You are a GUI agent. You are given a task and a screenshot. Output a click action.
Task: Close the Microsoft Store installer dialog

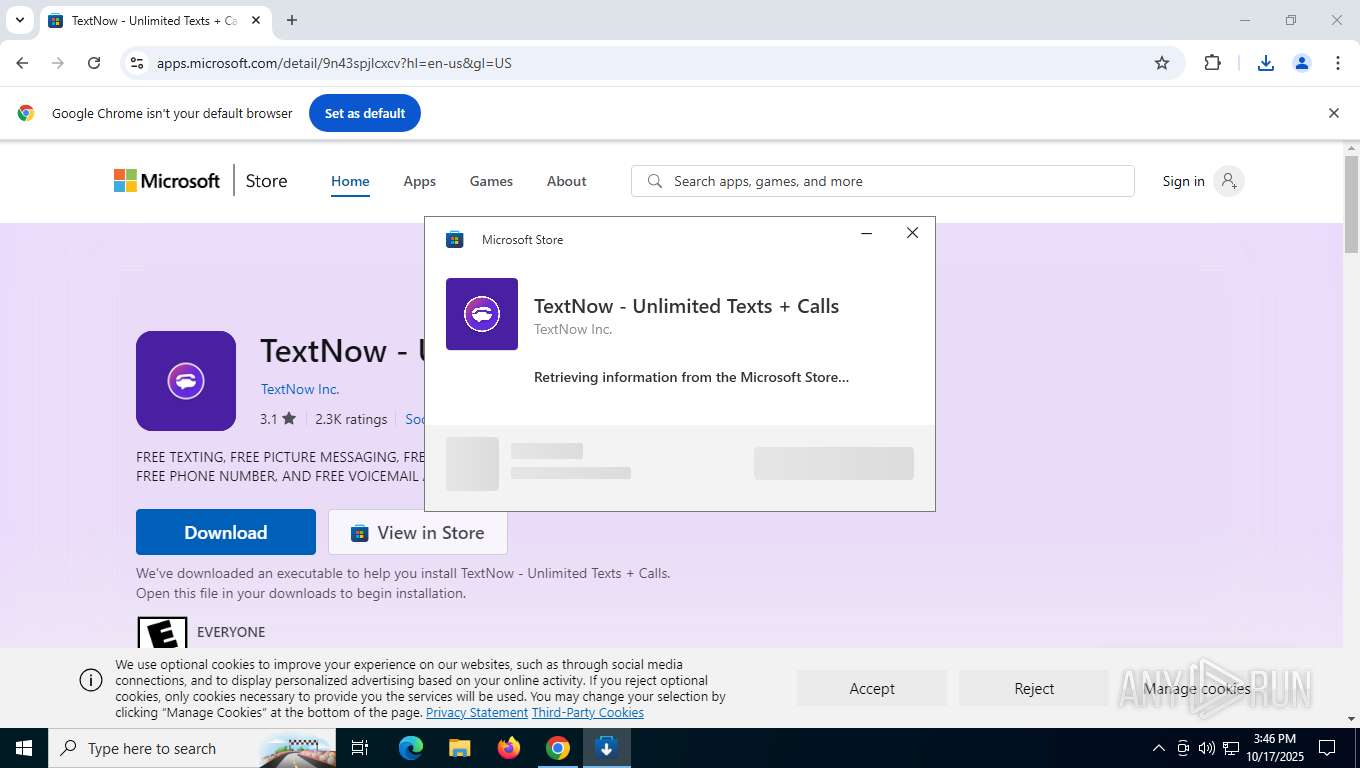[912, 233]
